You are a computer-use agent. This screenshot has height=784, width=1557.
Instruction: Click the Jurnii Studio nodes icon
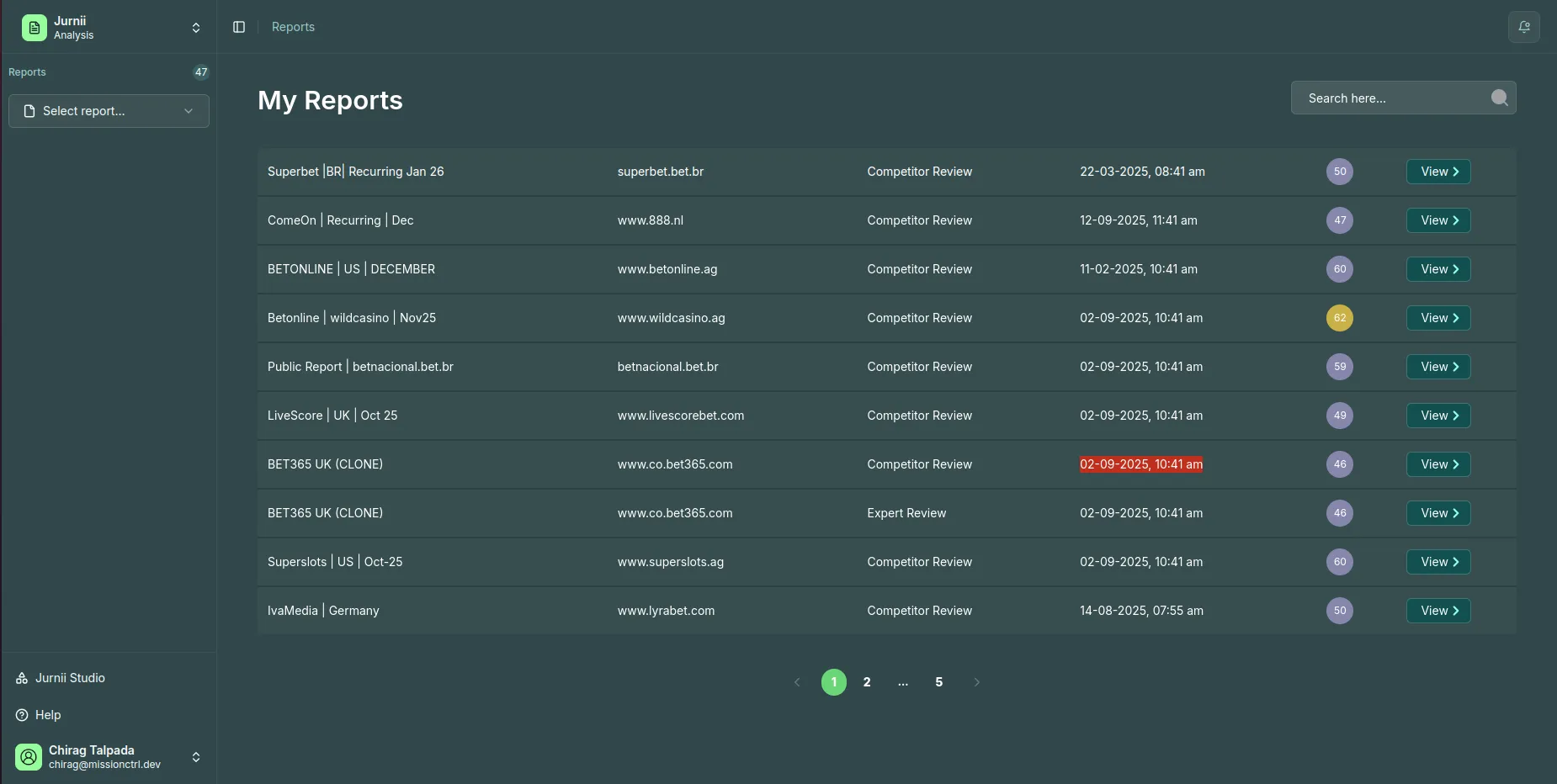point(20,678)
